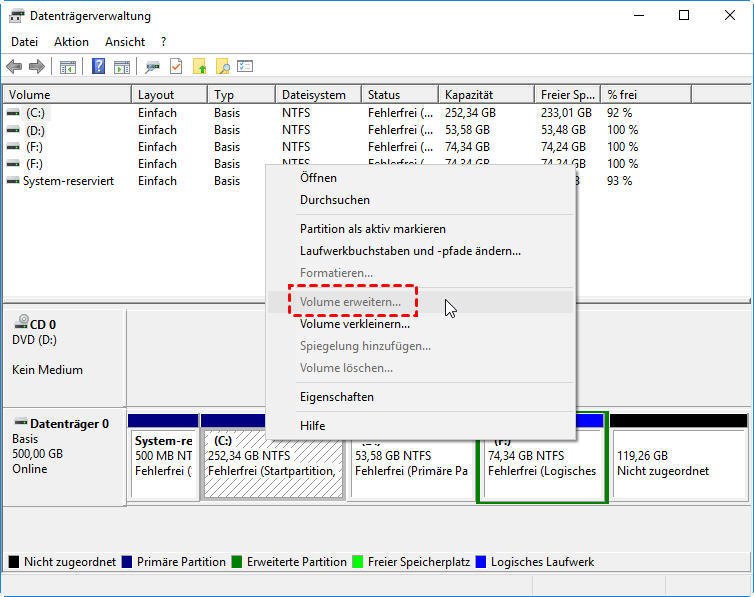
Task: Click the Forward arrow in the toolbar
Action: pos(37,66)
